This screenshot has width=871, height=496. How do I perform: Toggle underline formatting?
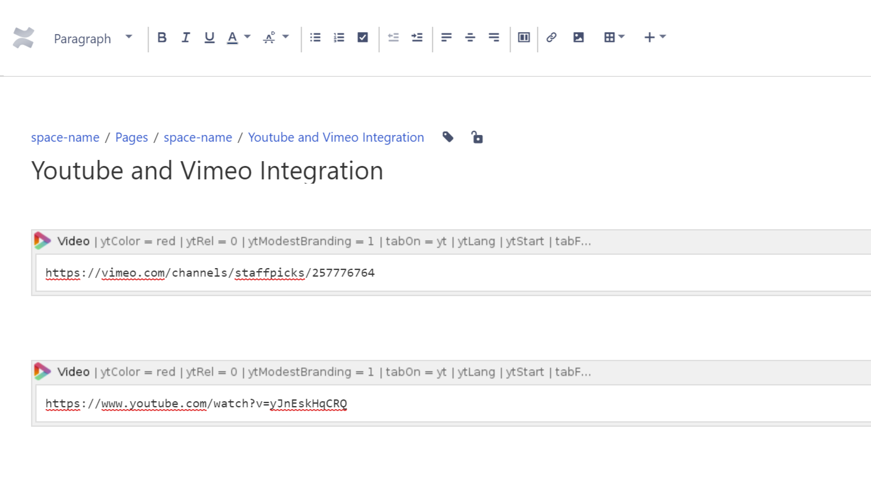tap(209, 38)
